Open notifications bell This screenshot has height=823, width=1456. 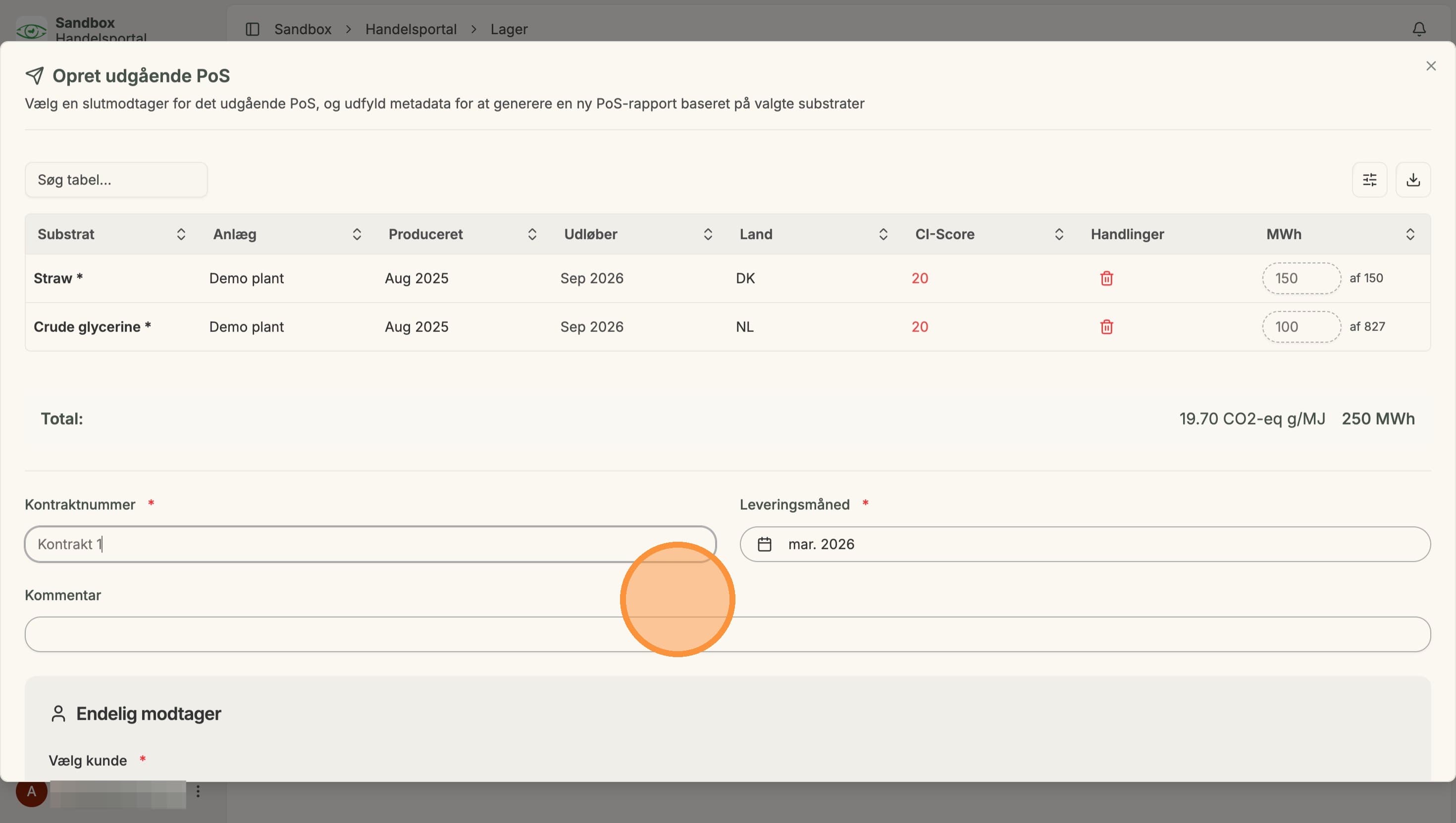tap(1419, 29)
